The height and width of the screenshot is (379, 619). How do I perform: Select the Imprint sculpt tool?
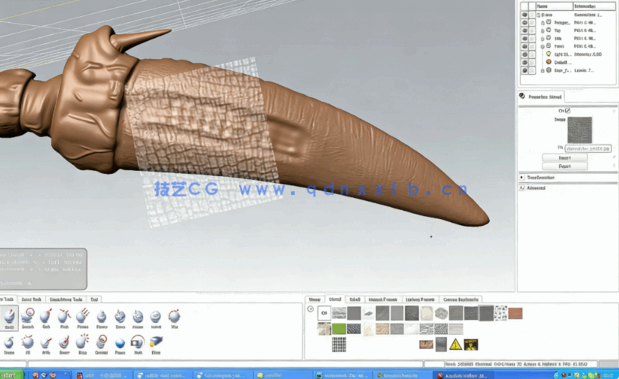point(156,318)
